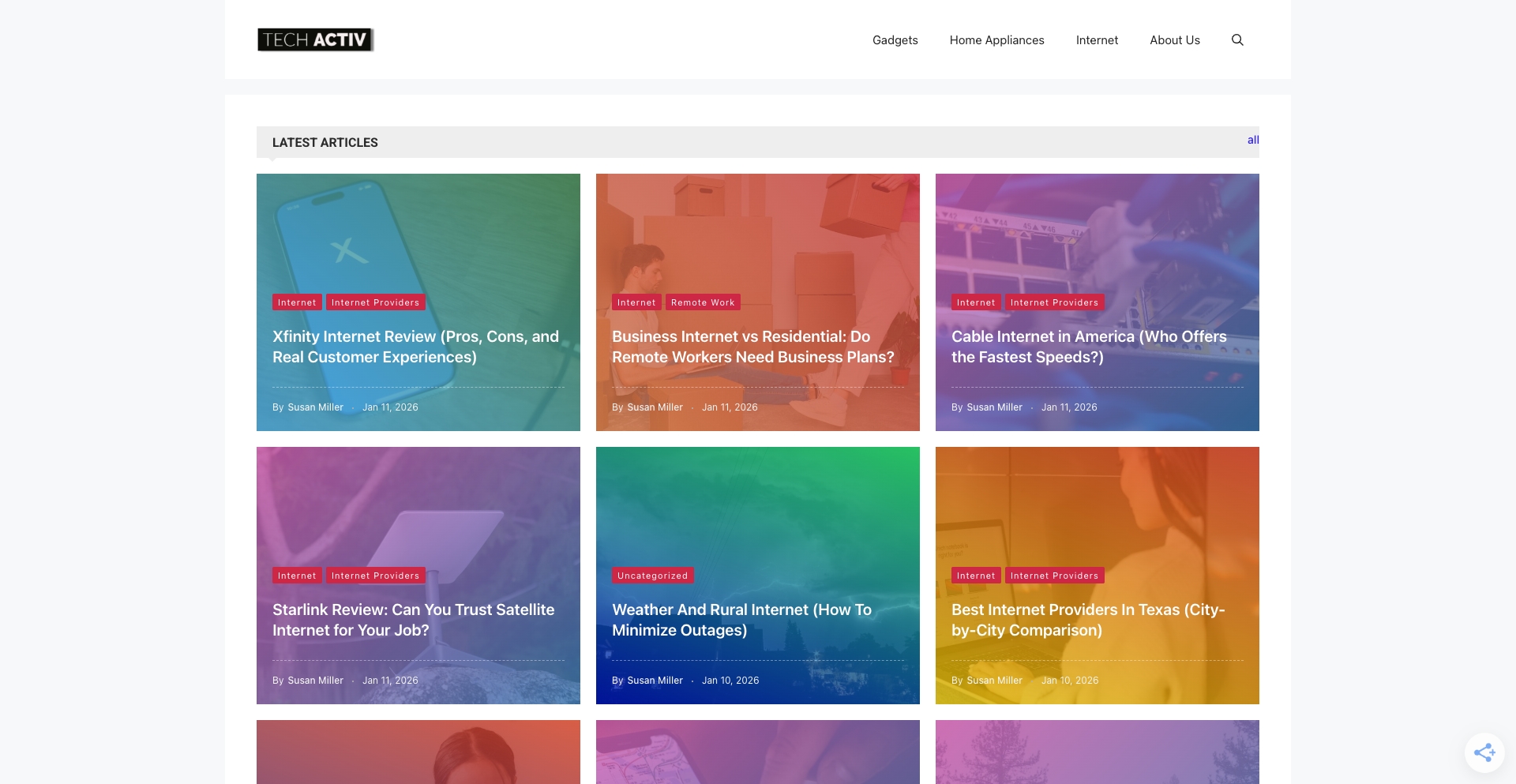Open the Gadgets menu
Viewport: 1516px width, 784px height.
pyautogui.click(x=895, y=39)
